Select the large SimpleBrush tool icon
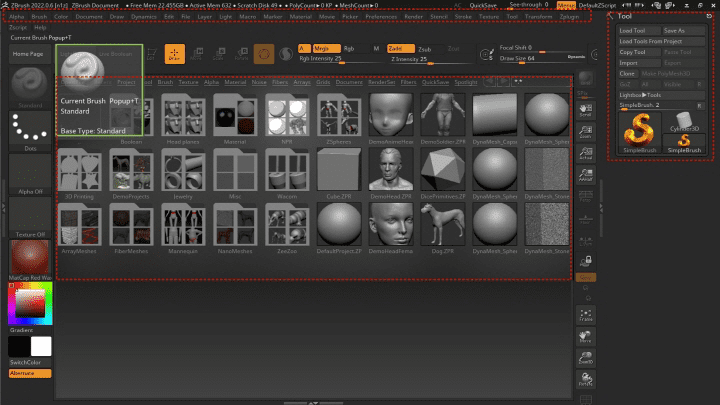 [x=639, y=132]
